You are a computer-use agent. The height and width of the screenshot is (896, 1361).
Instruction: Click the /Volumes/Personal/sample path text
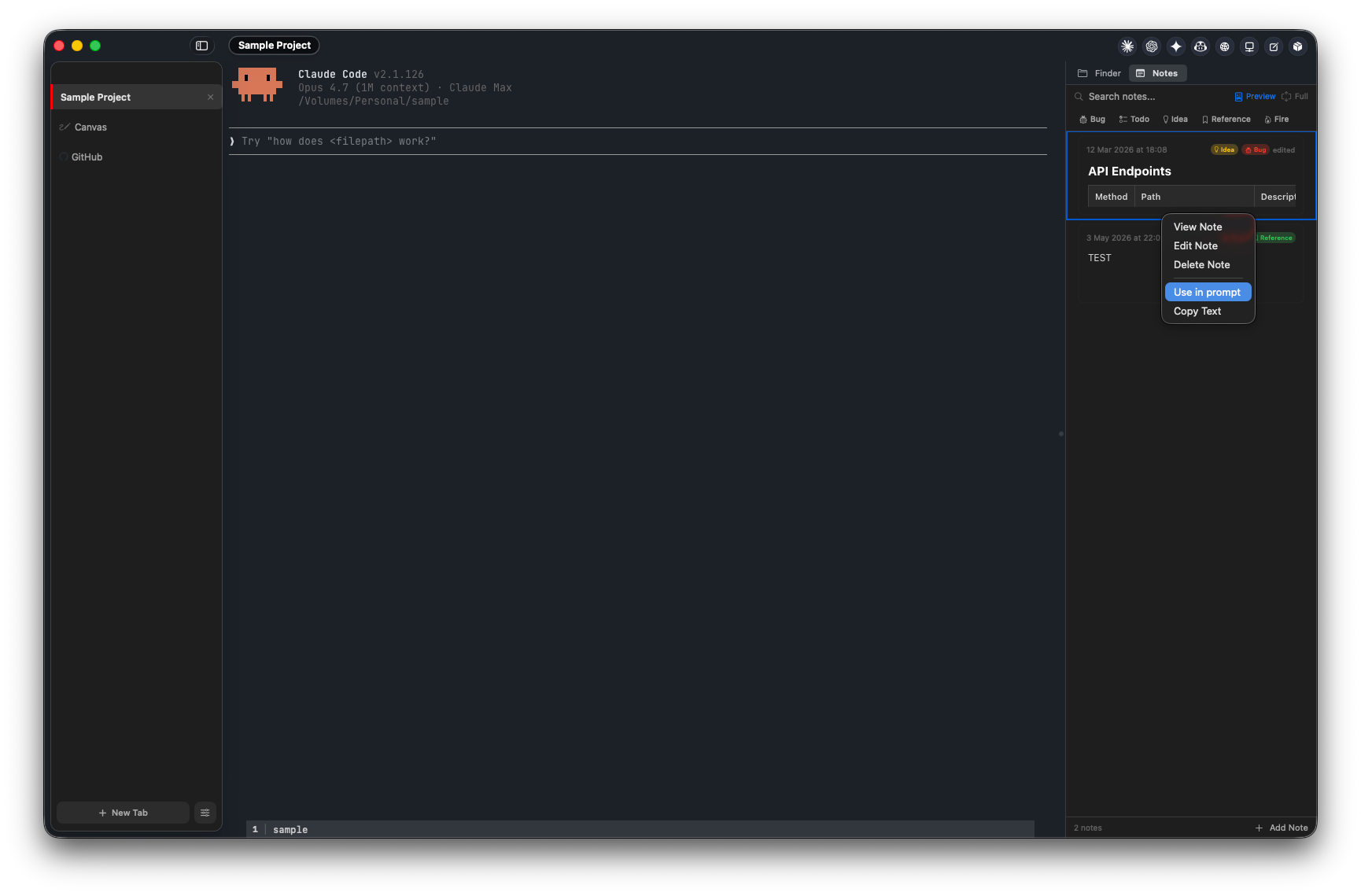tap(373, 101)
